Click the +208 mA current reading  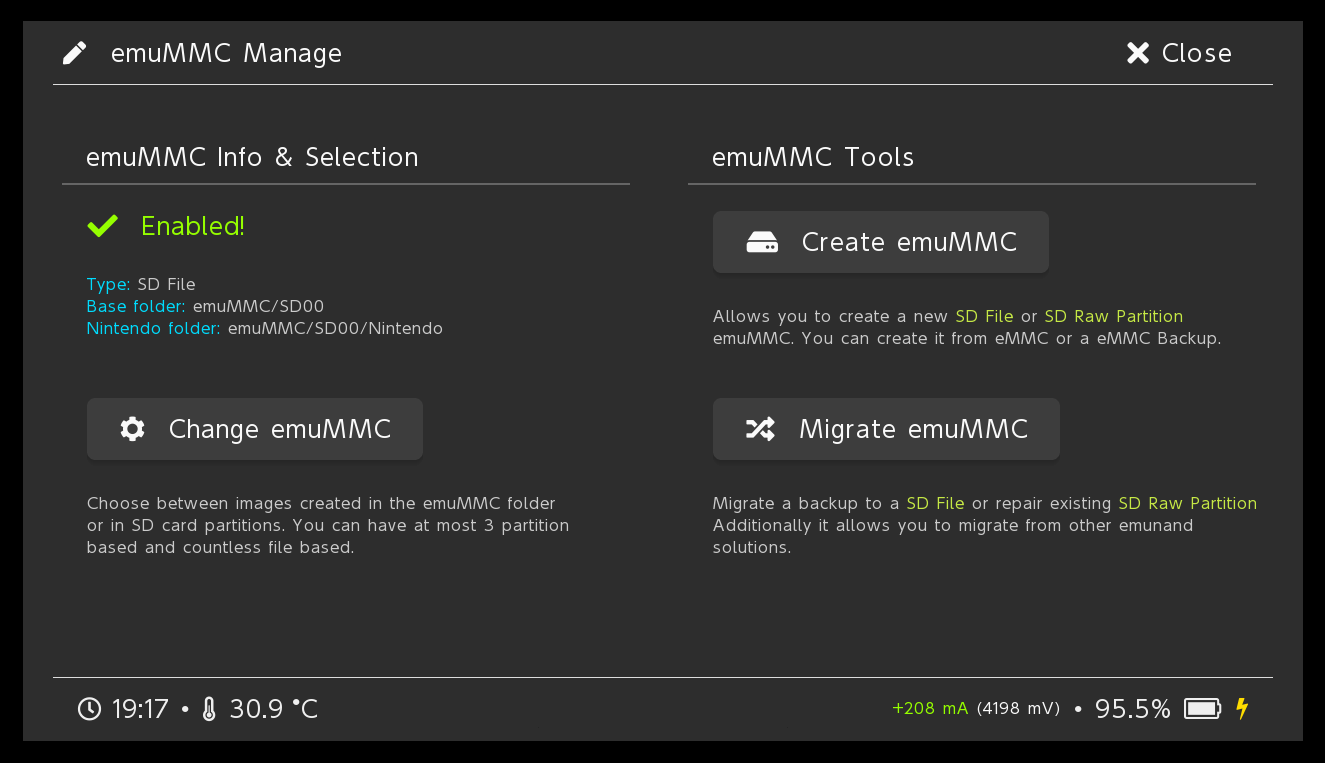pos(930,708)
